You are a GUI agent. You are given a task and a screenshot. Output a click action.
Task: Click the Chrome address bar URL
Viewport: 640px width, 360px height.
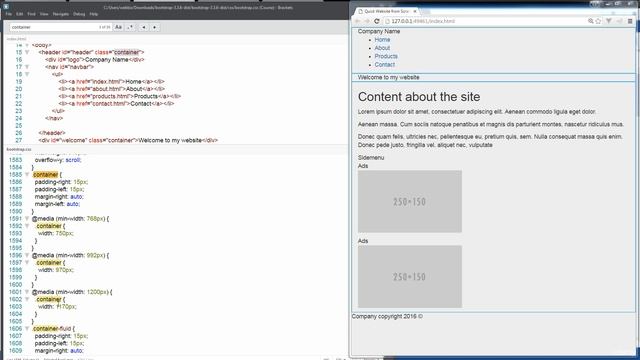423,21
